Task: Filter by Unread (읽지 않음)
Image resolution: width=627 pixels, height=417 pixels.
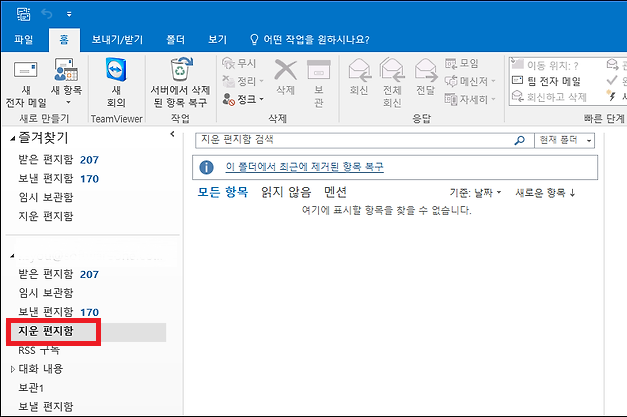Action: click(x=284, y=192)
